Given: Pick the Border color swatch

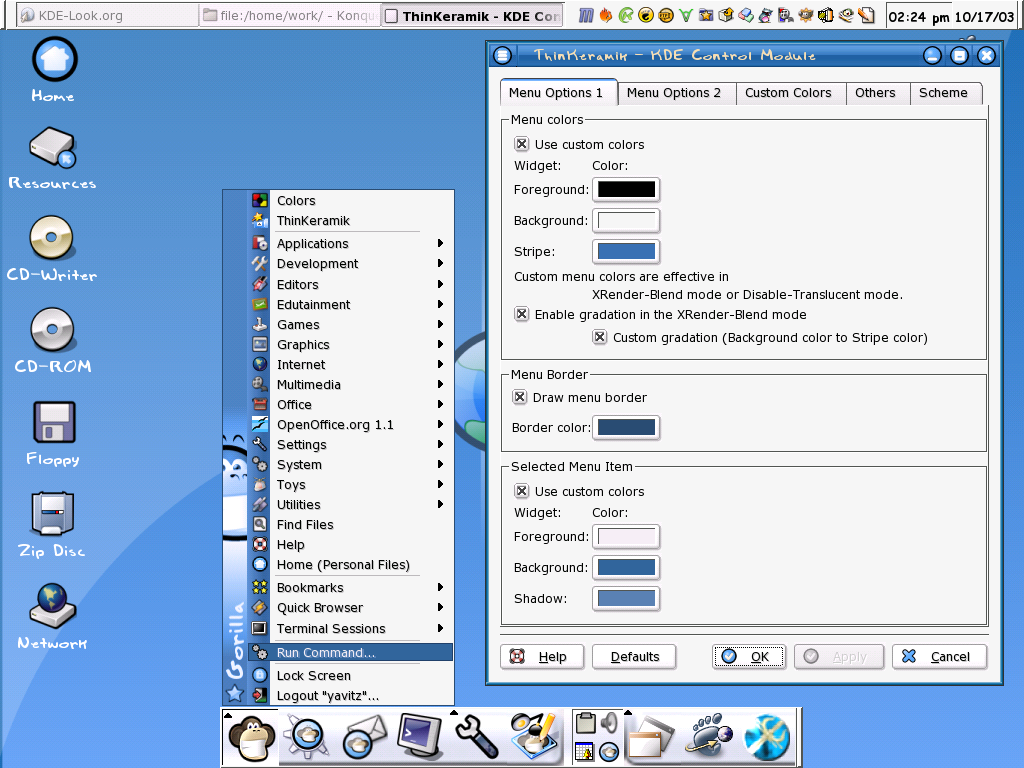Looking at the screenshot, I should (626, 427).
